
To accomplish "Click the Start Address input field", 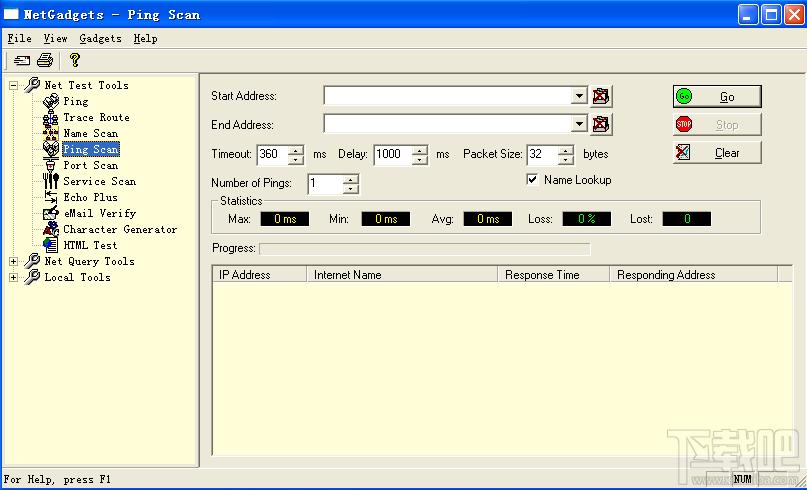I will coord(447,96).
